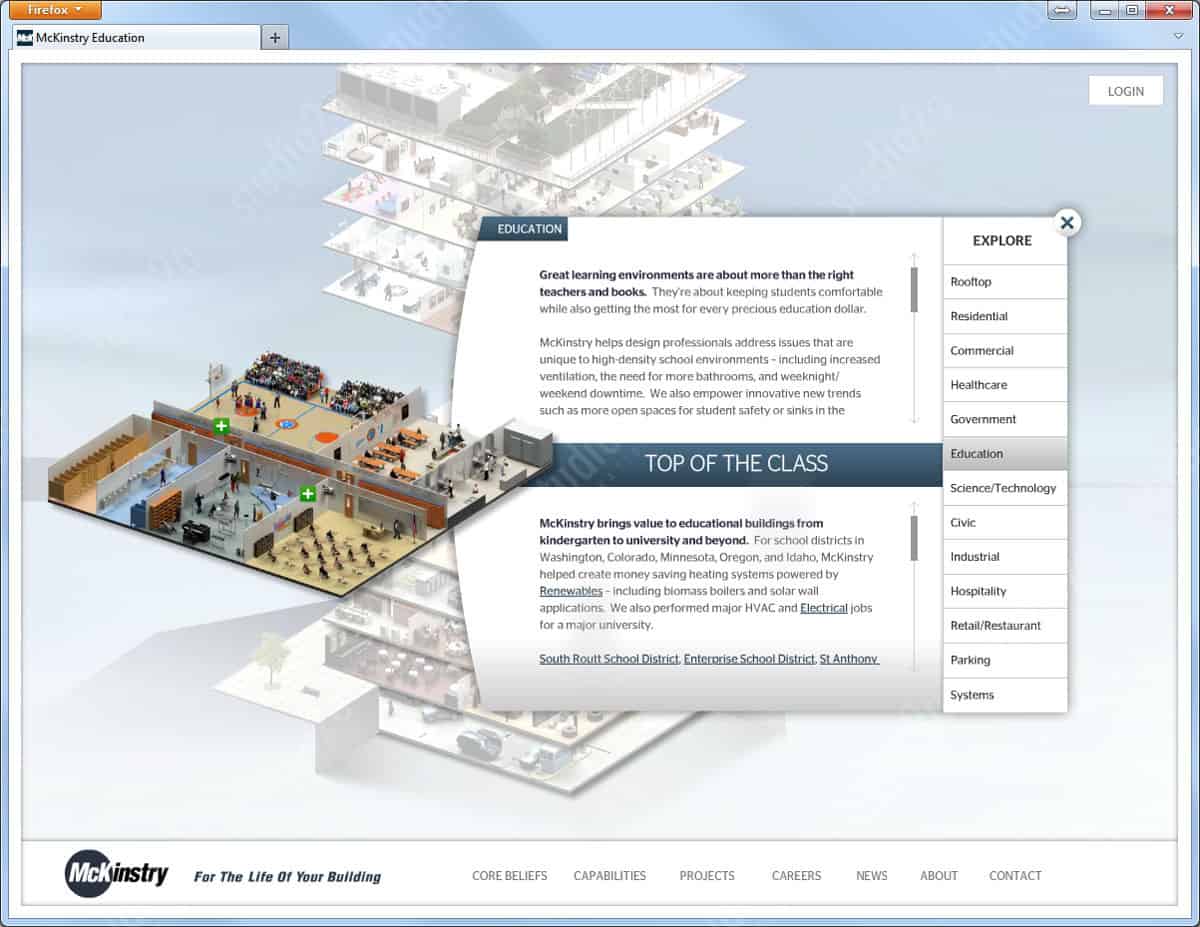Select Civic in the Explore list
Screen dimensions: 1200x927
(1005, 522)
